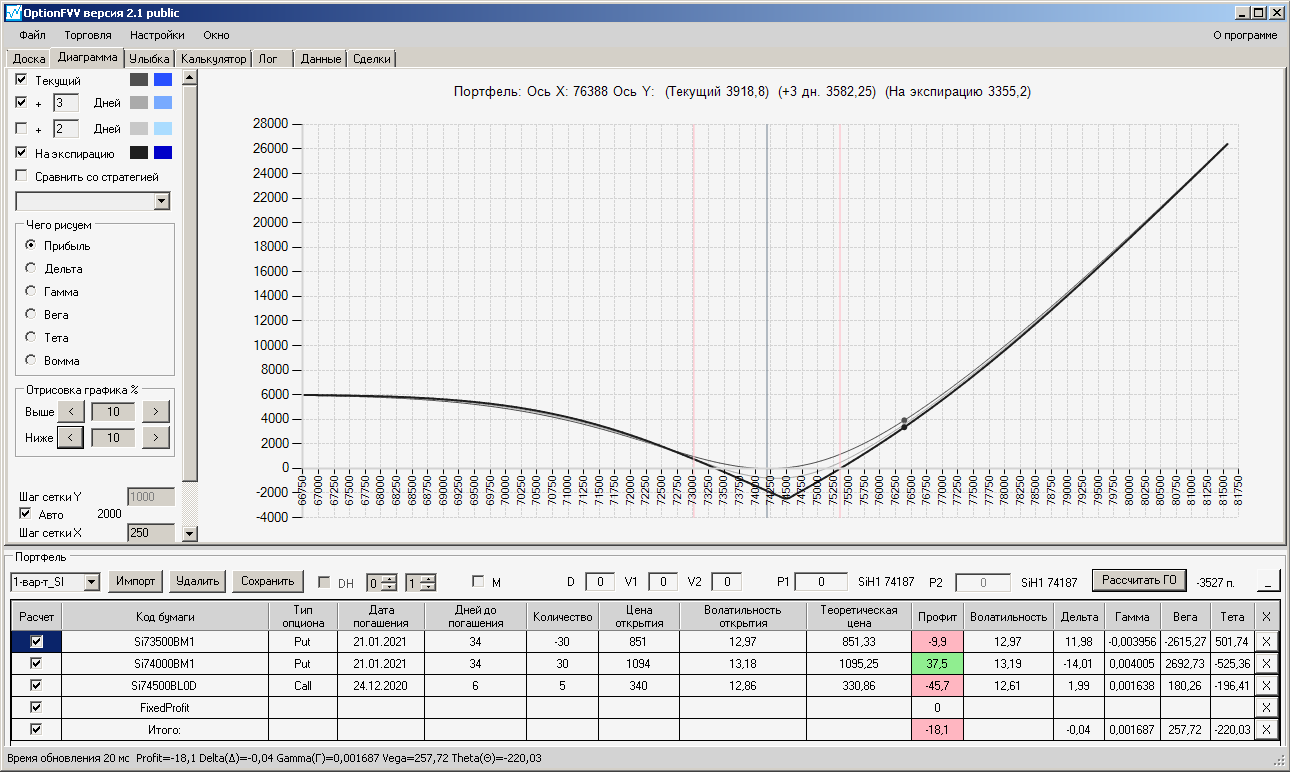
Task: Click the OptionFVV application icon in the title bar
Action: click(12, 13)
